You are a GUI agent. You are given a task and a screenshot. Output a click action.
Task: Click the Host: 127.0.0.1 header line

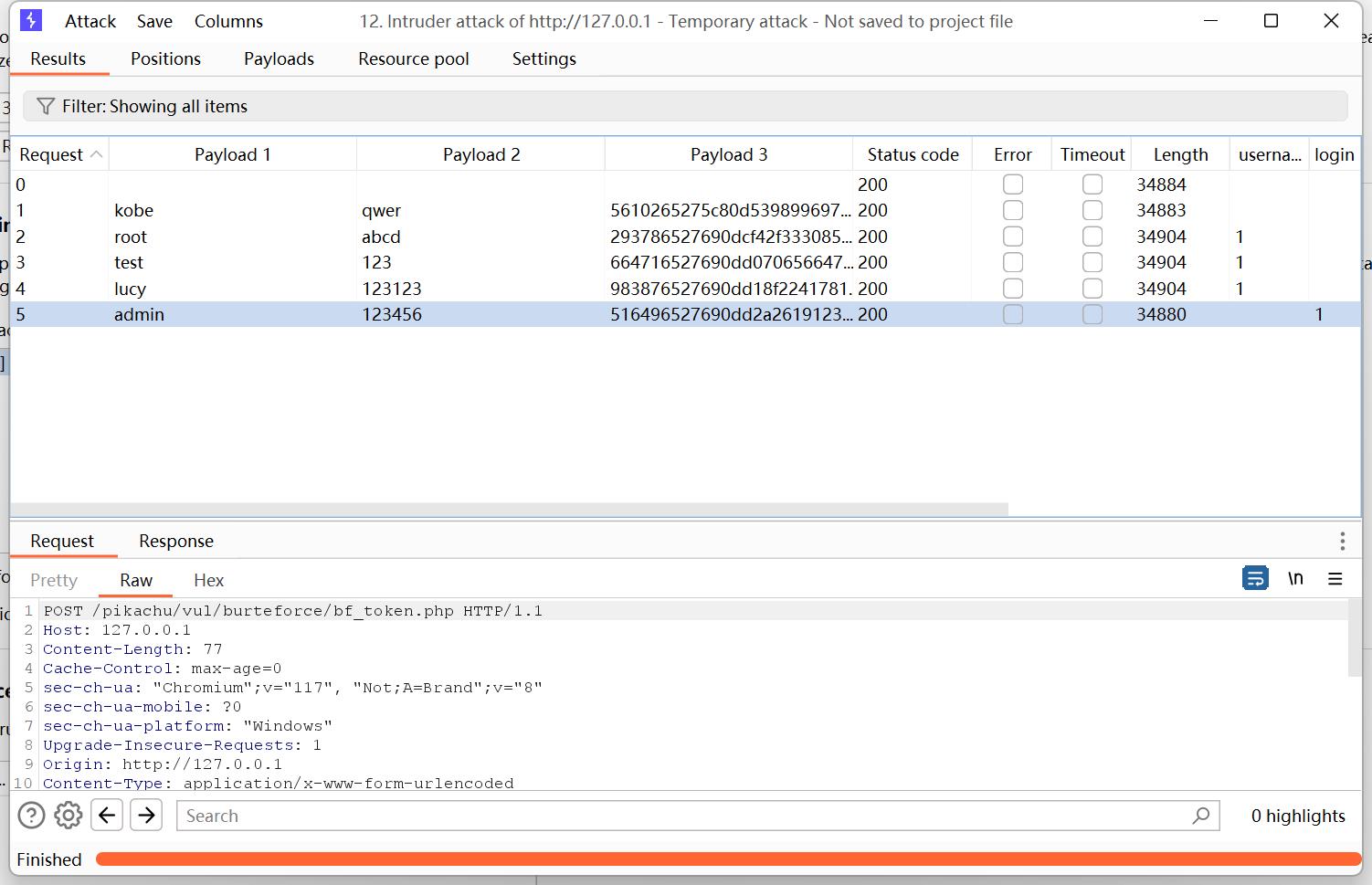tap(117, 630)
